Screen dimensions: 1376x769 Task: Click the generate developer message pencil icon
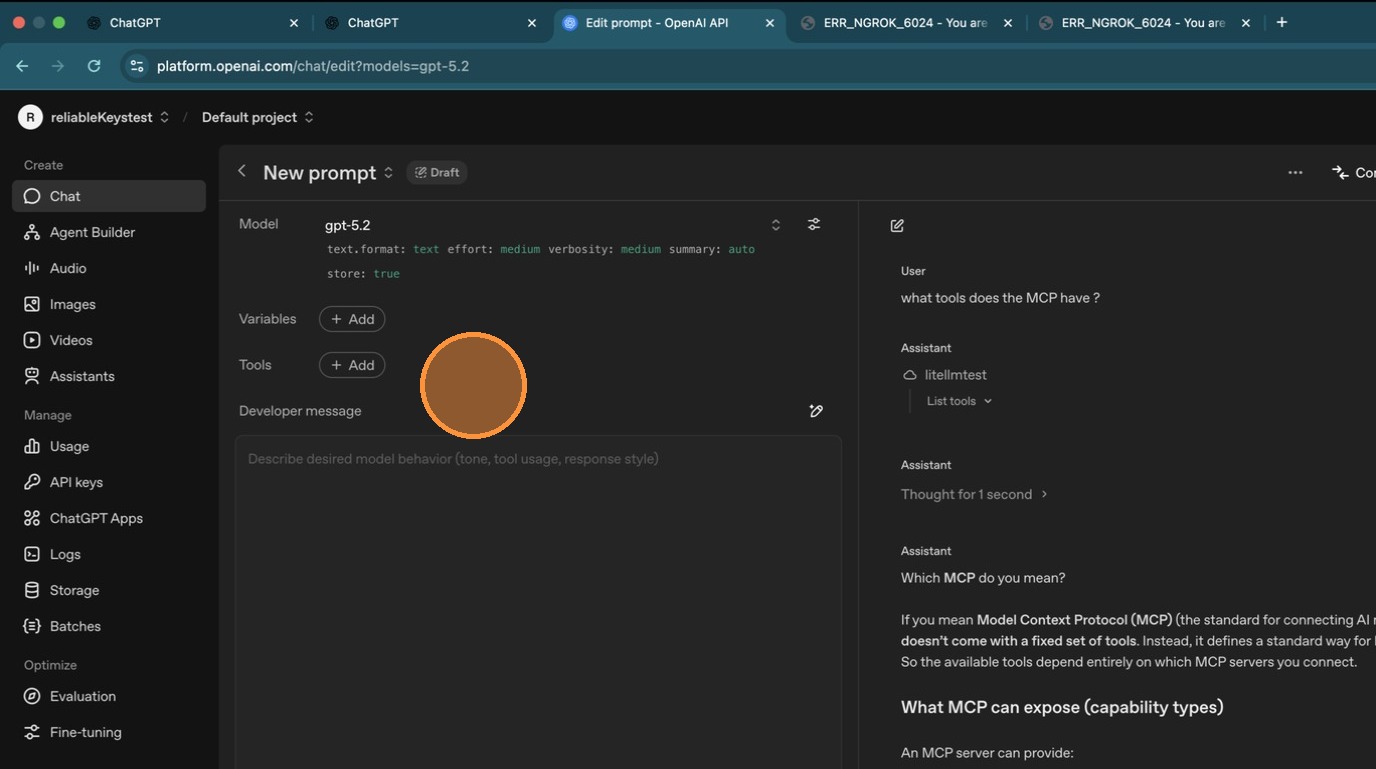tap(816, 411)
